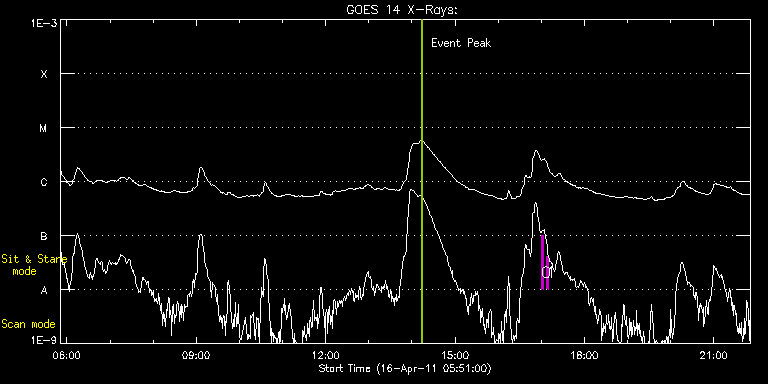Click the 1E-9 lower axis limit label
Screen dimensions: 768x384
pos(44,340)
